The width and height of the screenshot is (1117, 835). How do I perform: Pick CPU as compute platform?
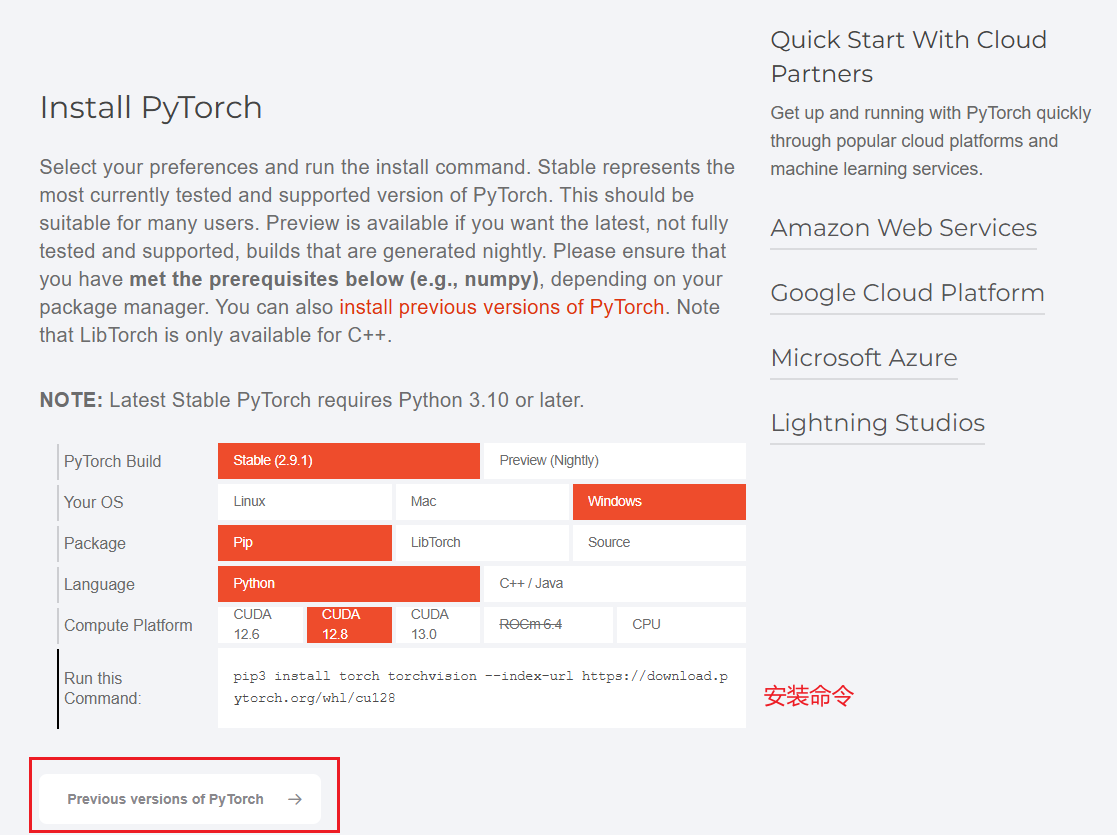(x=681, y=625)
